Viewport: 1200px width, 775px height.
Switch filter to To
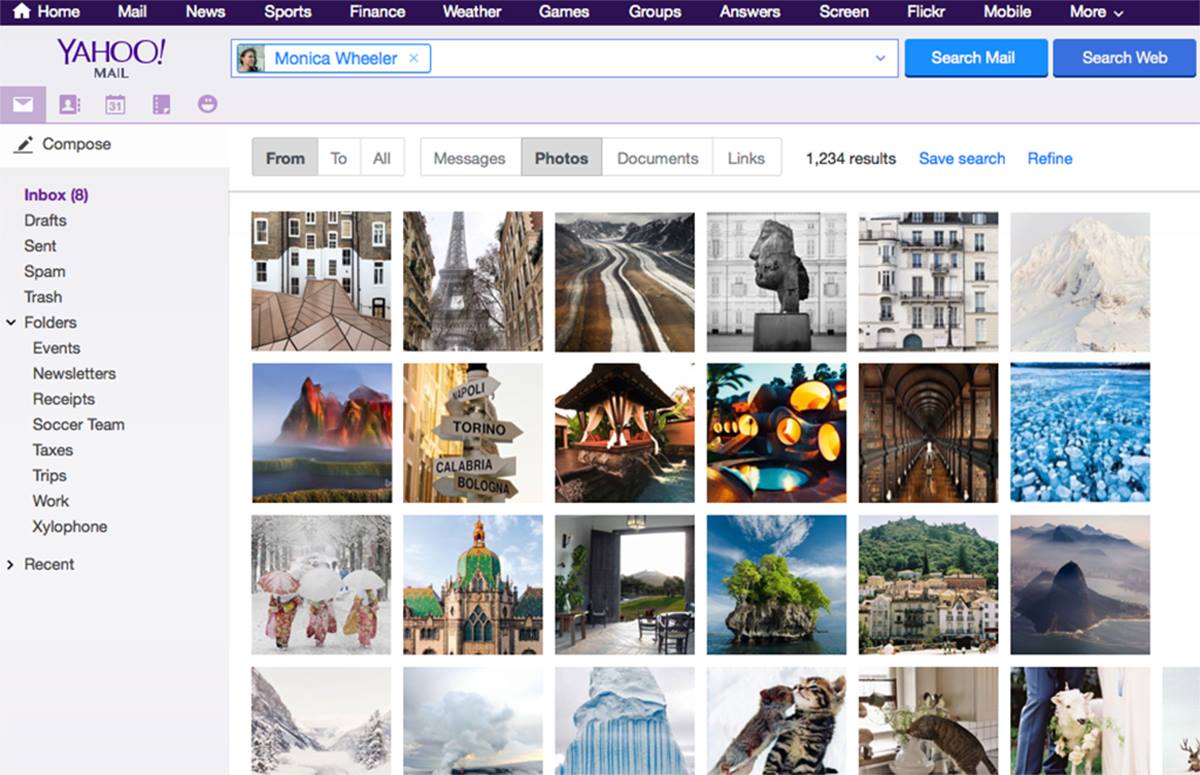(x=339, y=158)
